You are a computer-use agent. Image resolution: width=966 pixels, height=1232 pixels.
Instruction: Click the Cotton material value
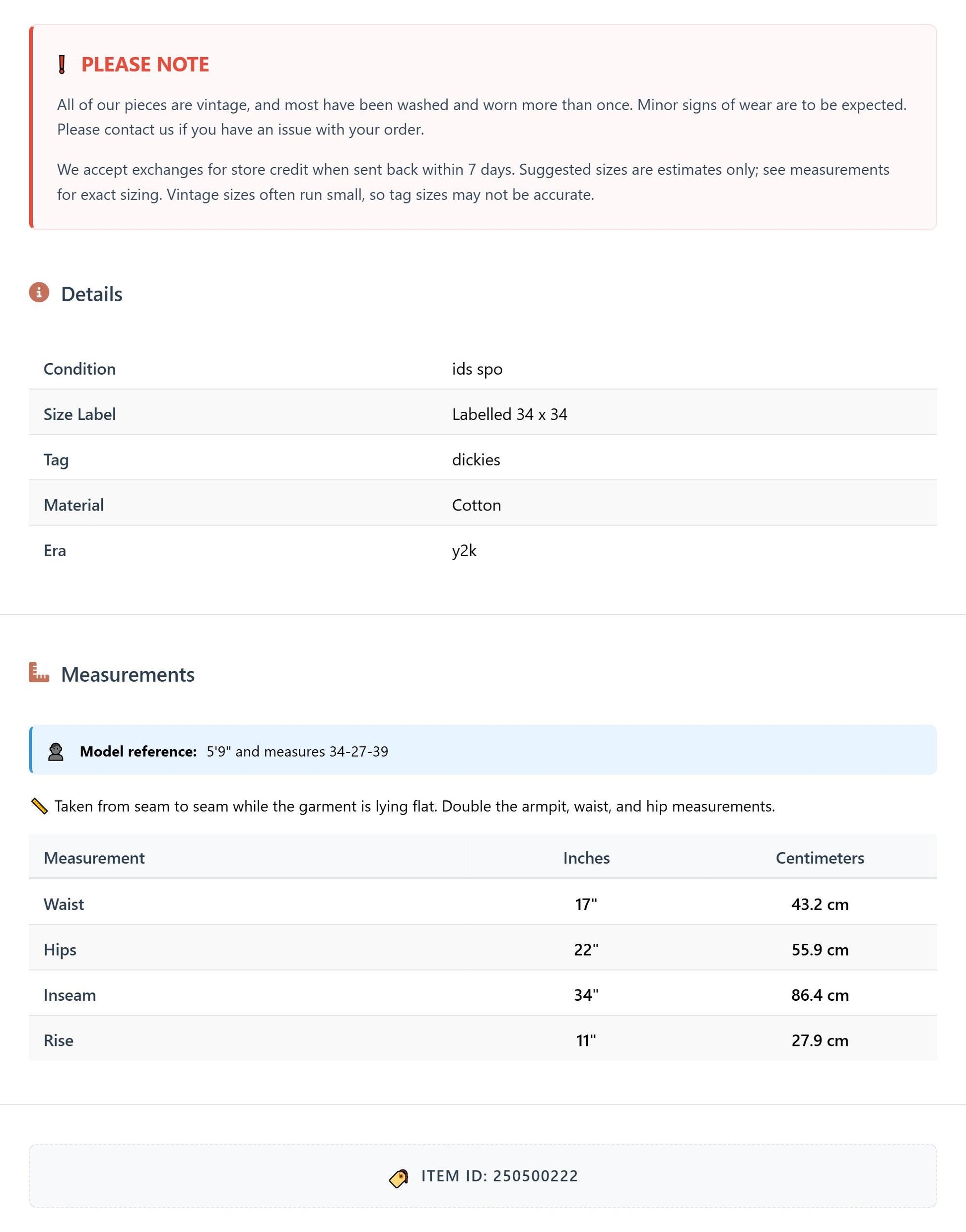[476, 505]
